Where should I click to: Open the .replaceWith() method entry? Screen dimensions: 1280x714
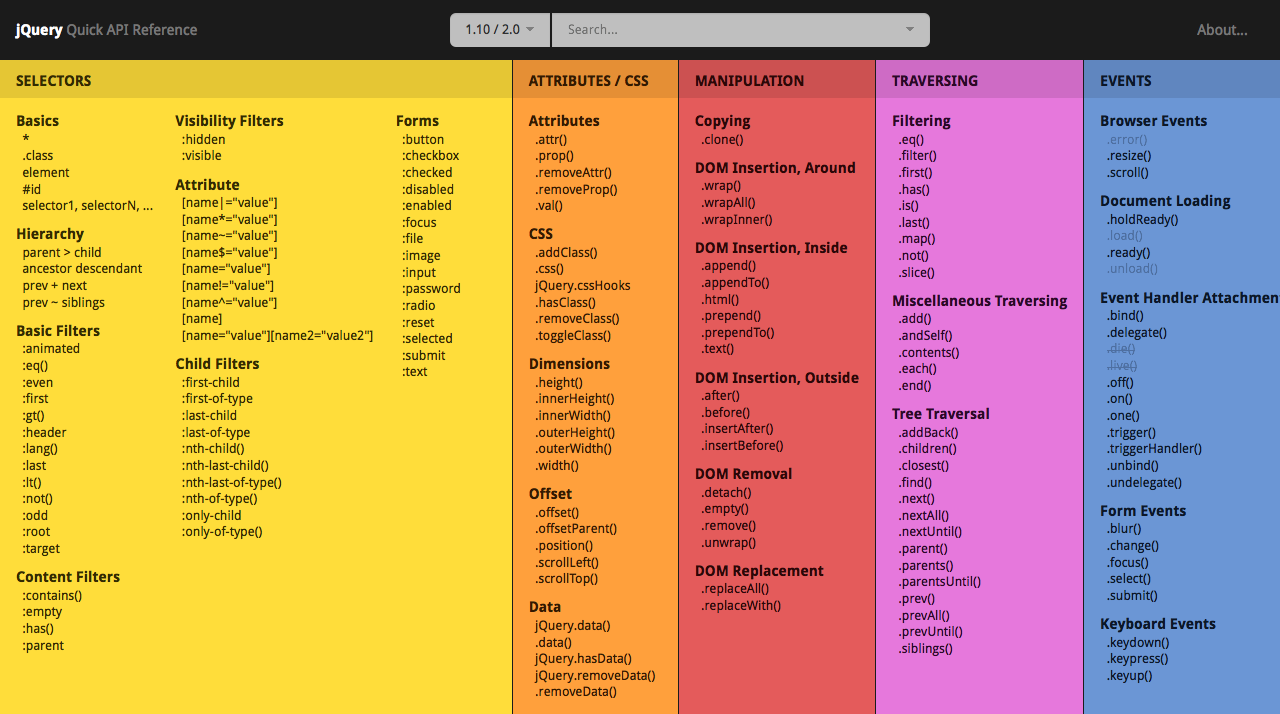pos(741,606)
